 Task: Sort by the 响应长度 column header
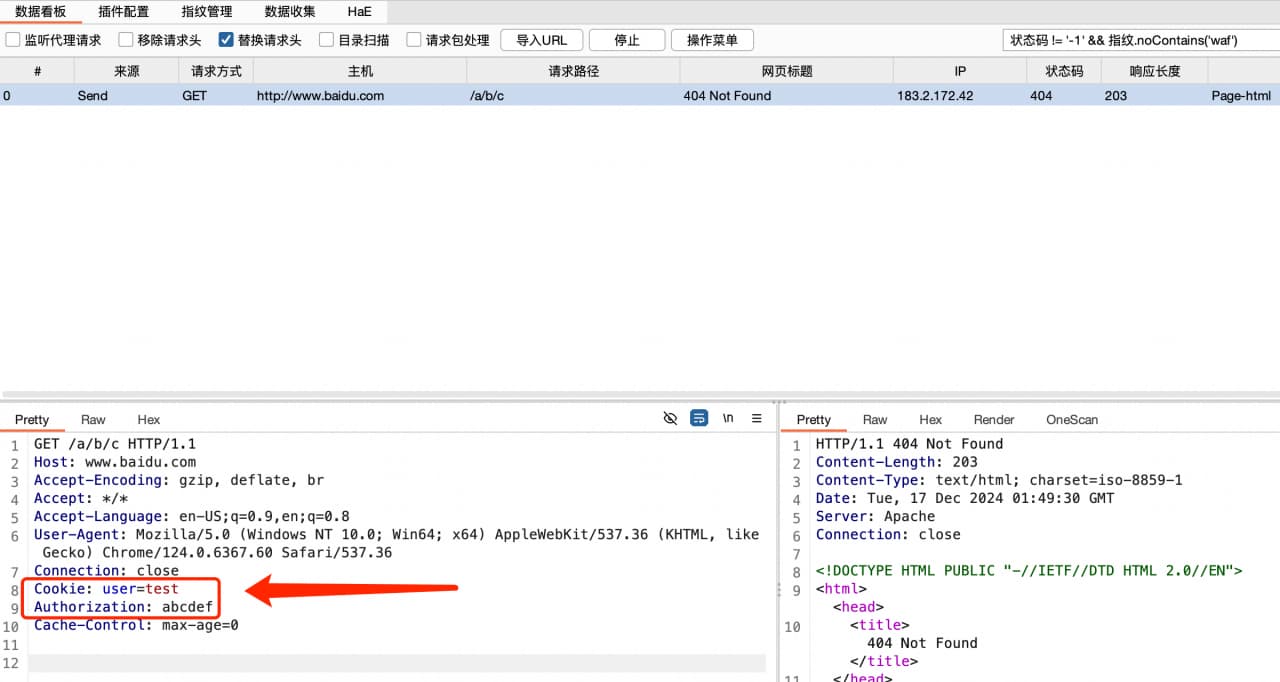click(1155, 71)
